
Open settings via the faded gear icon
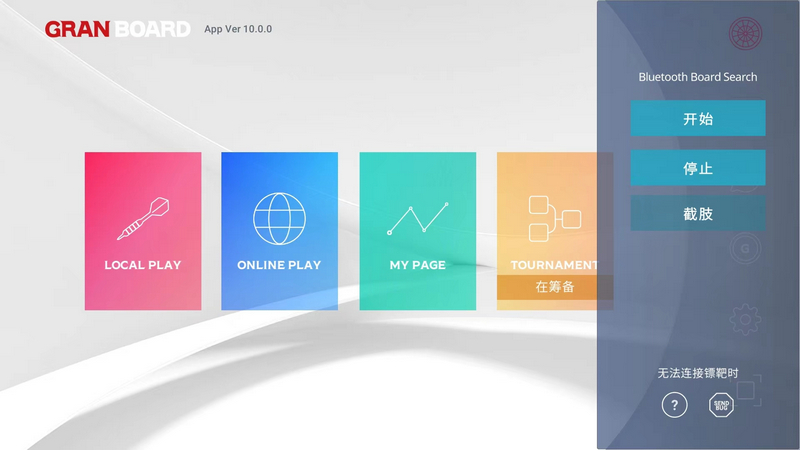(745, 320)
